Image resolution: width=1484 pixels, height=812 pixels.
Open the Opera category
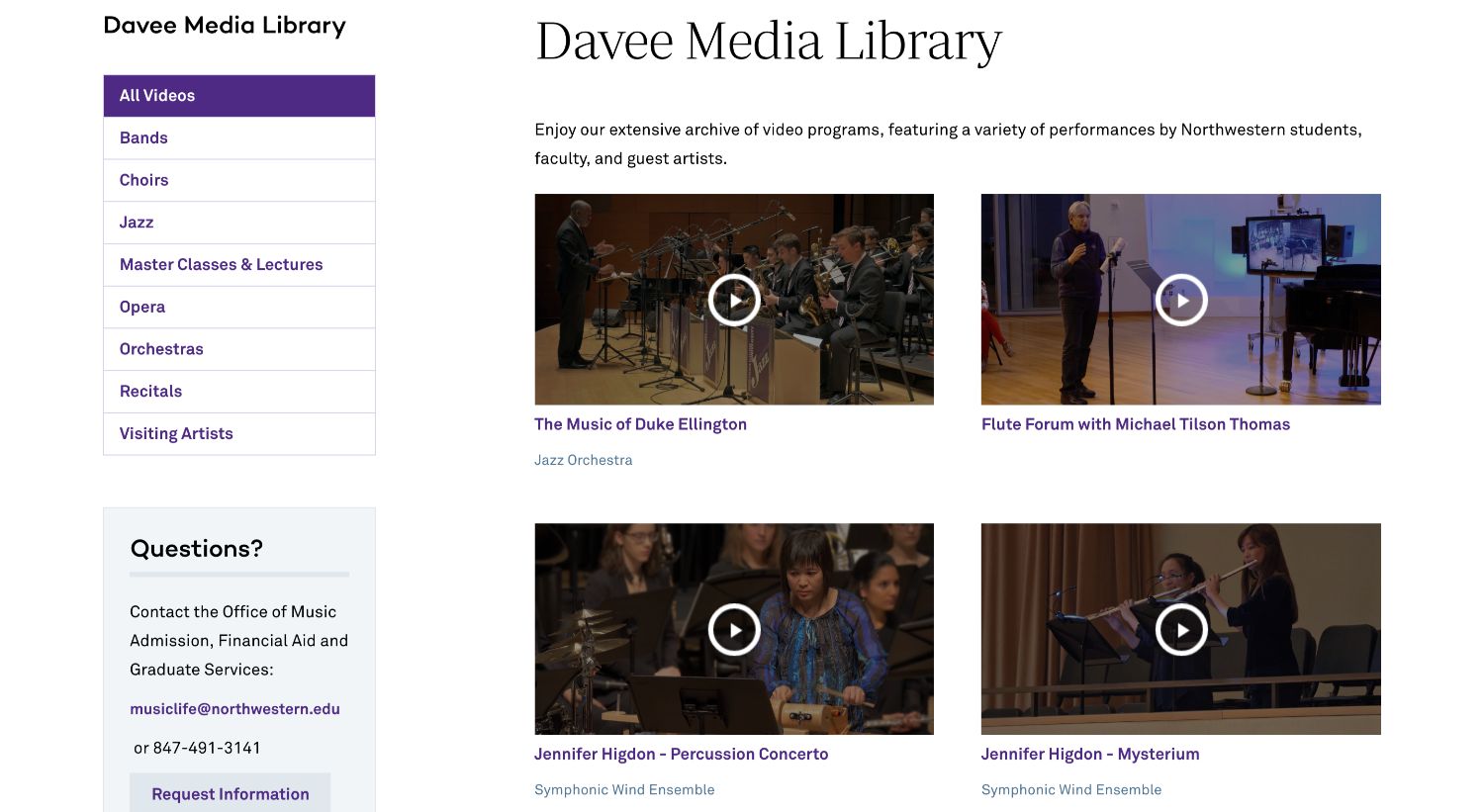[239, 307]
